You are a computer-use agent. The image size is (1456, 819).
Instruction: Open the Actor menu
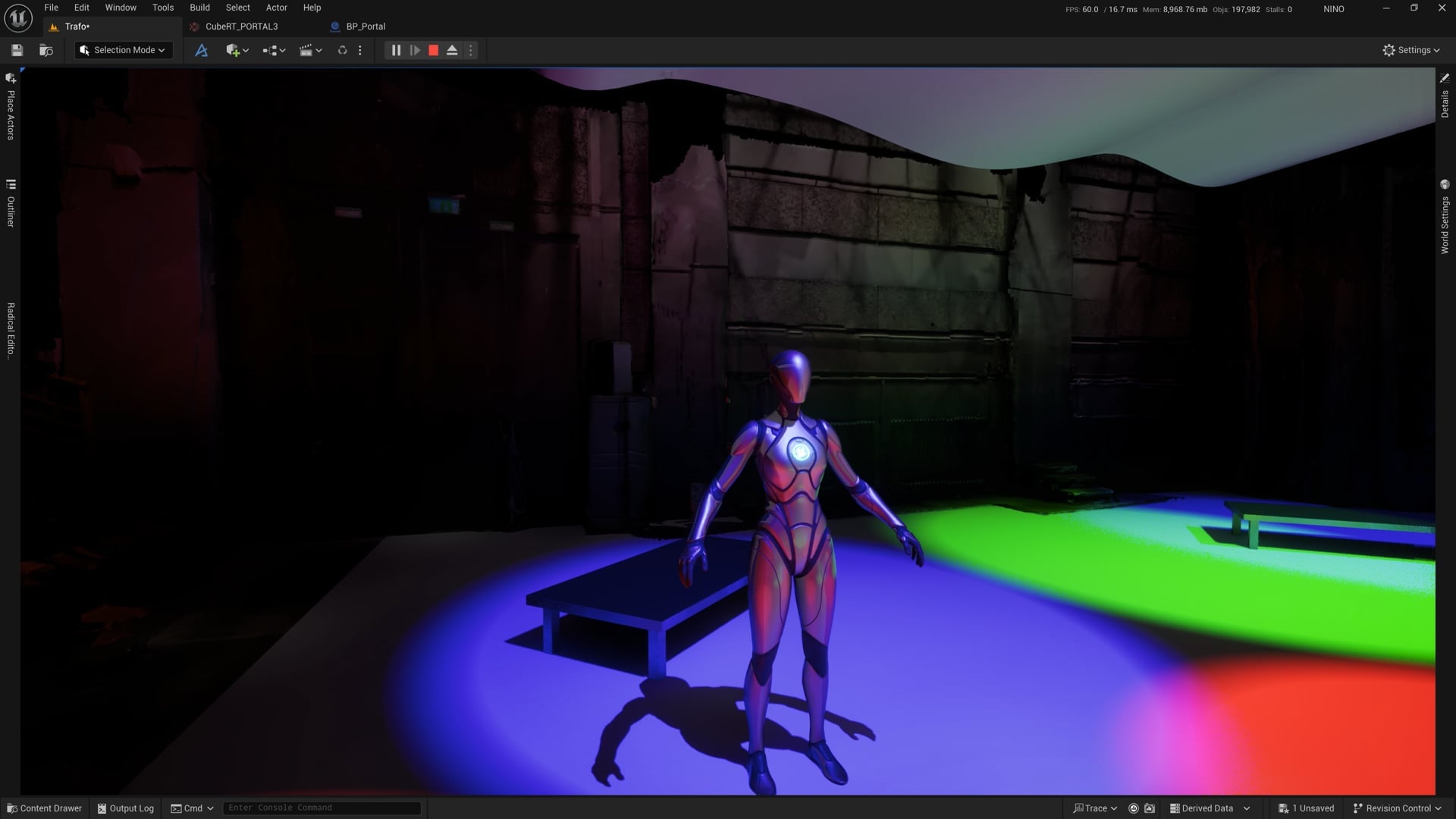pyautogui.click(x=276, y=8)
